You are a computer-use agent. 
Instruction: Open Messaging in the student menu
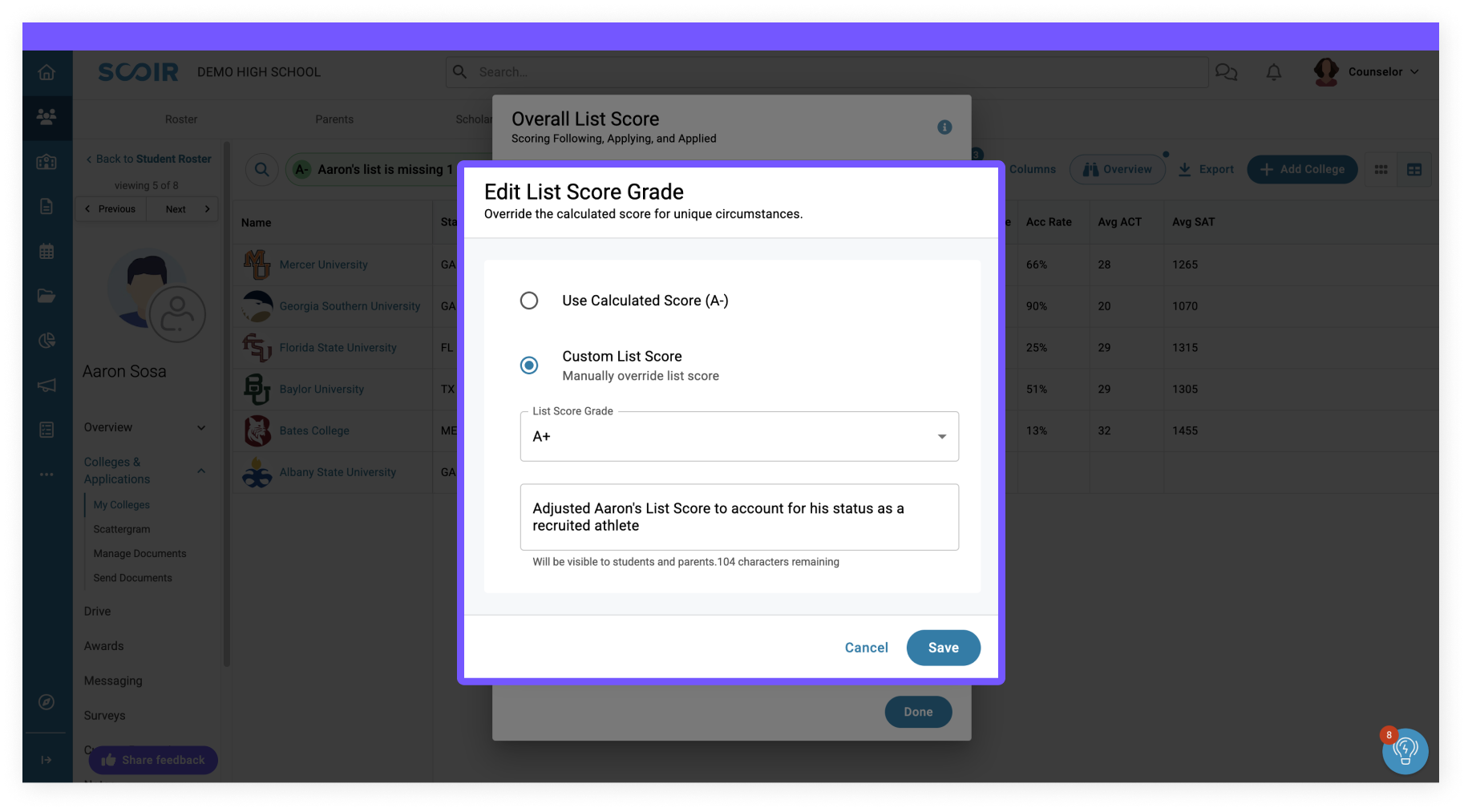point(113,681)
